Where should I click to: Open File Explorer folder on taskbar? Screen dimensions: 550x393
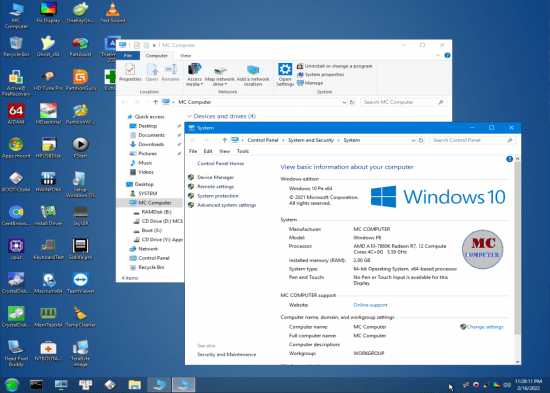click(x=135, y=385)
